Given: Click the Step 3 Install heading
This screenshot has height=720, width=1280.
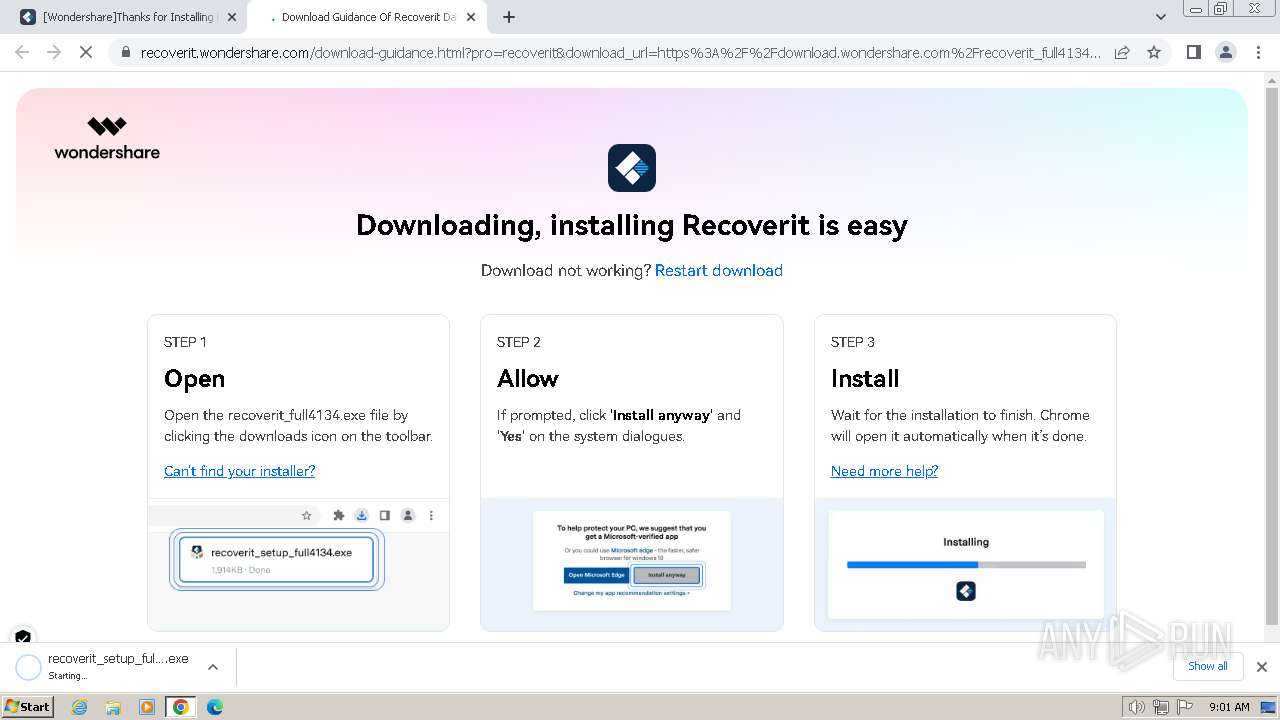Looking at the screenshot, I should tap(865, 379).
